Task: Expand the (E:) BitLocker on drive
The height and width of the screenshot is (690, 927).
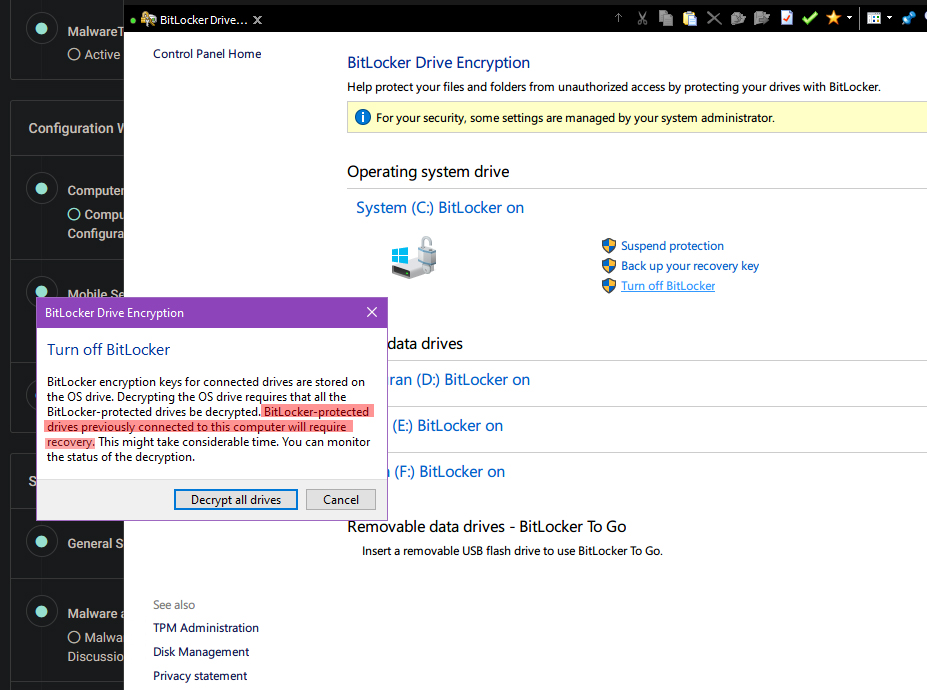Action: pos(448,426)
